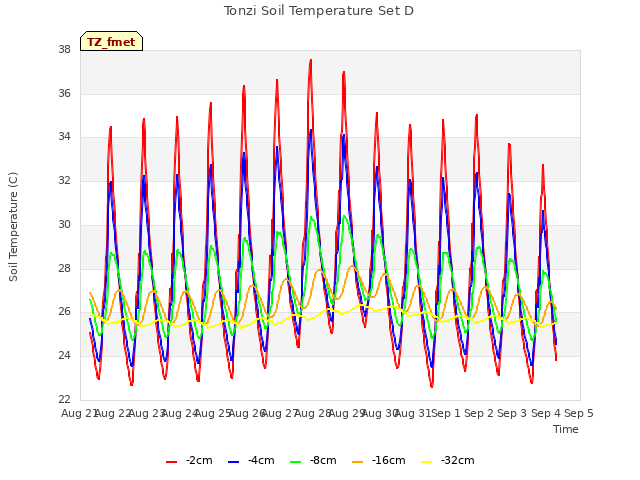Click the chart title Tonzi Soil Temperature Set D
Viewport: 640px width, 480px height.
coord(319,11)
